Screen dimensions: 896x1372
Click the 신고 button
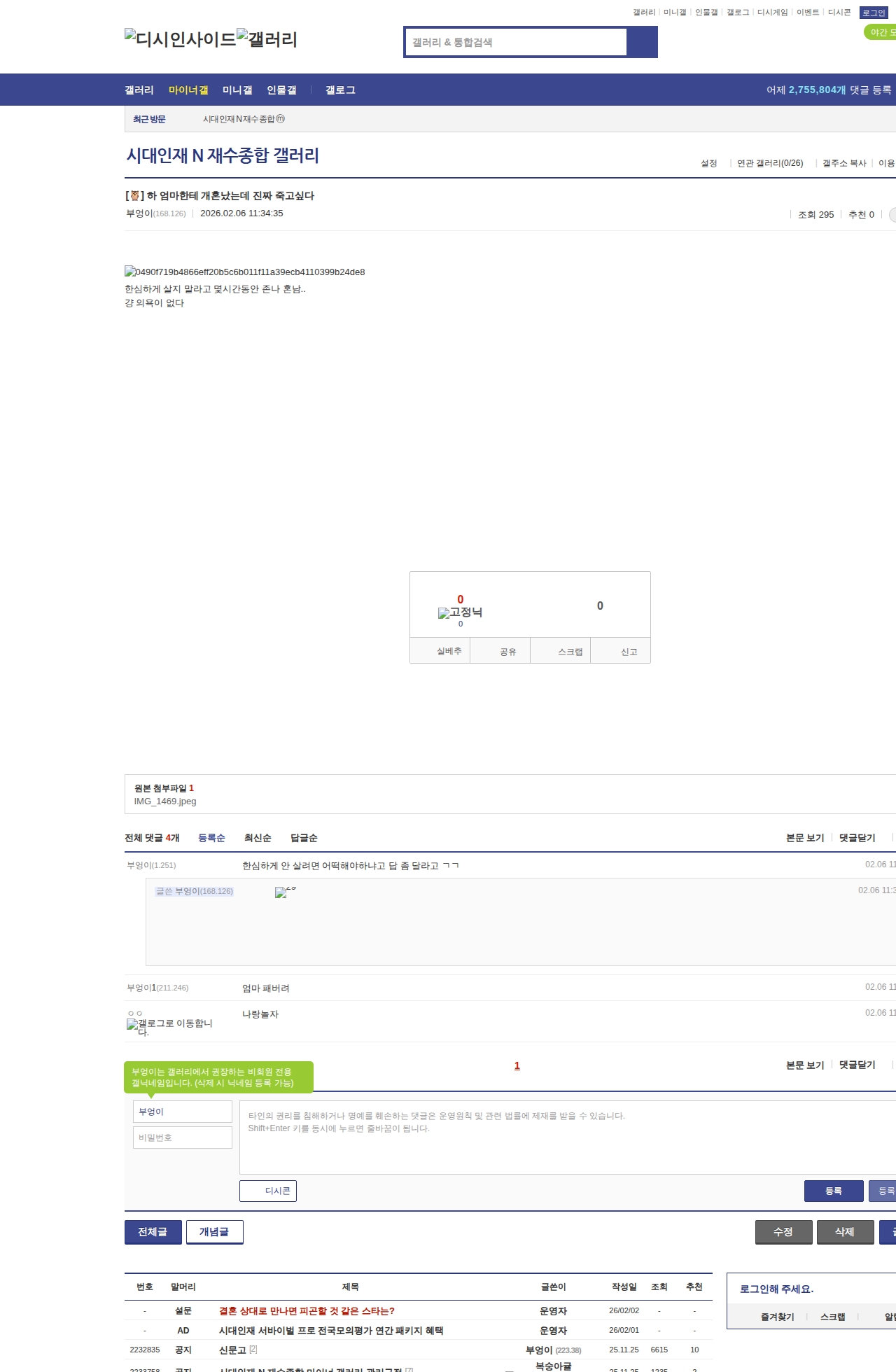(x=621, y=651)
